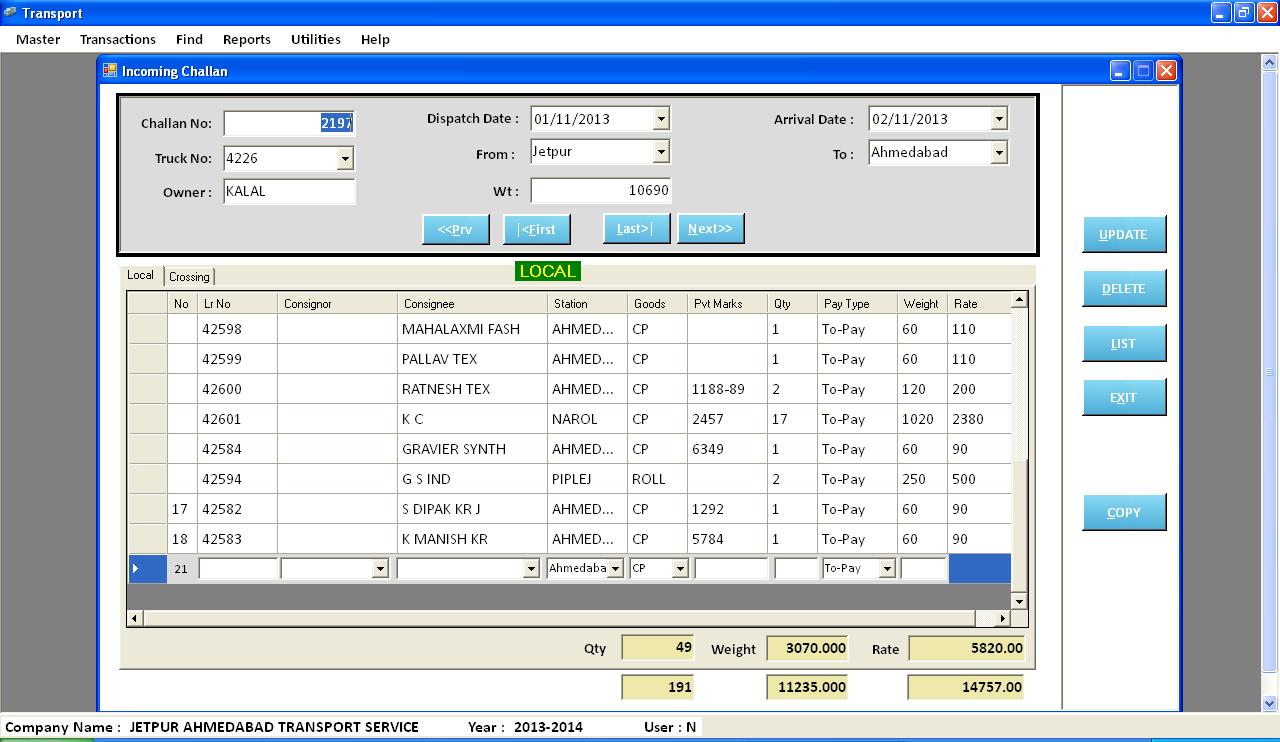This screenshot has height=742, width=1280.
Task: Click the Incoming Challan window icon
Action: pos(110,70)
